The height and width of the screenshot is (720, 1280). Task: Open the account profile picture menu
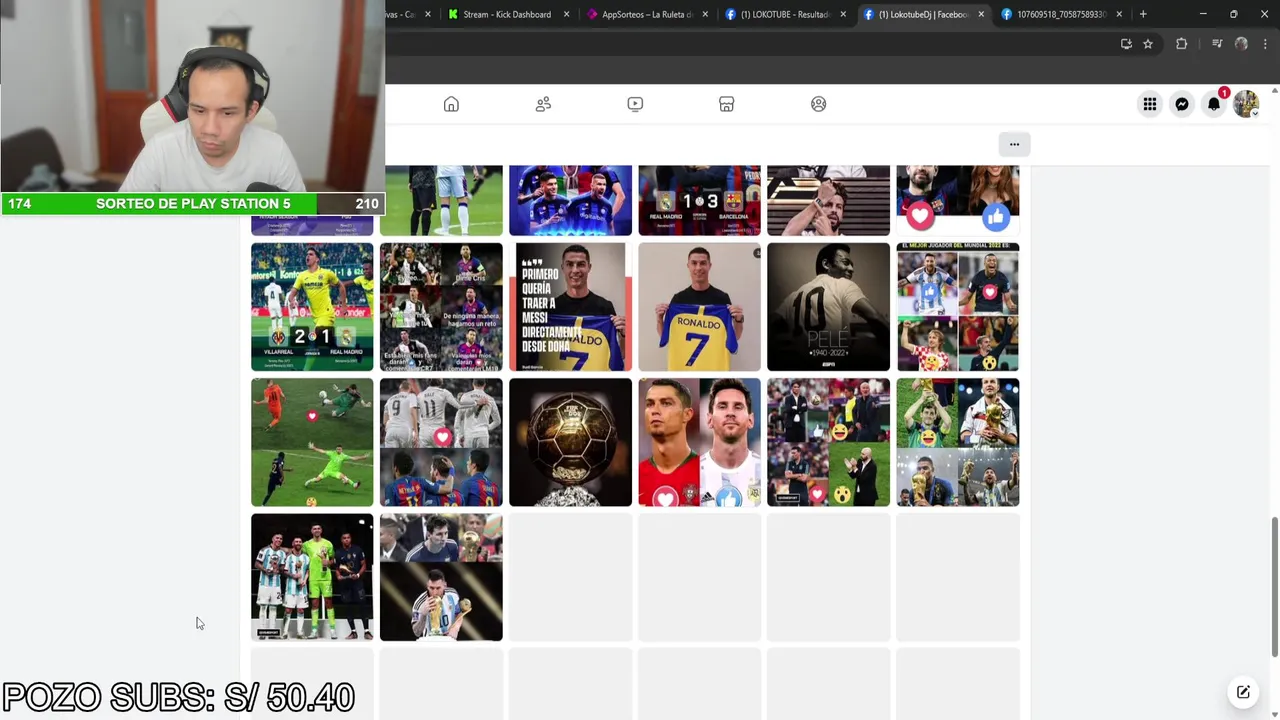click(1246, 104)
